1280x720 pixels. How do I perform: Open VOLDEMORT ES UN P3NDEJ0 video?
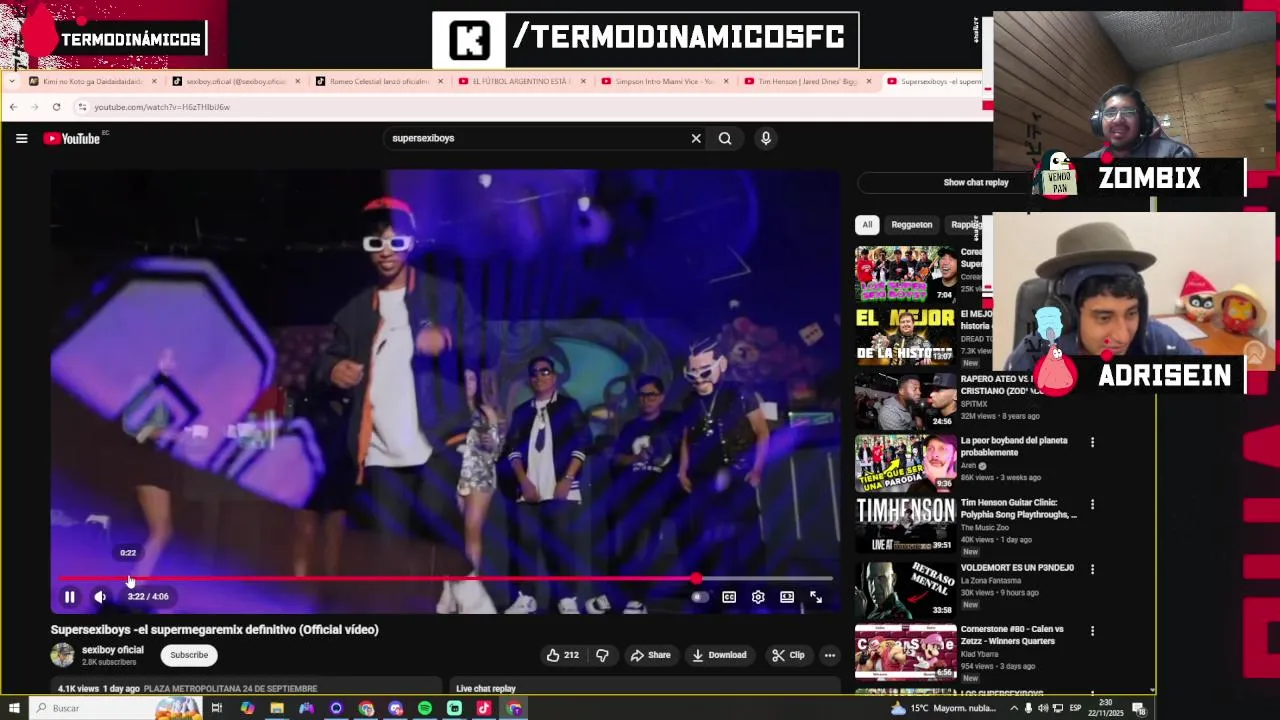coord(1017,568)
